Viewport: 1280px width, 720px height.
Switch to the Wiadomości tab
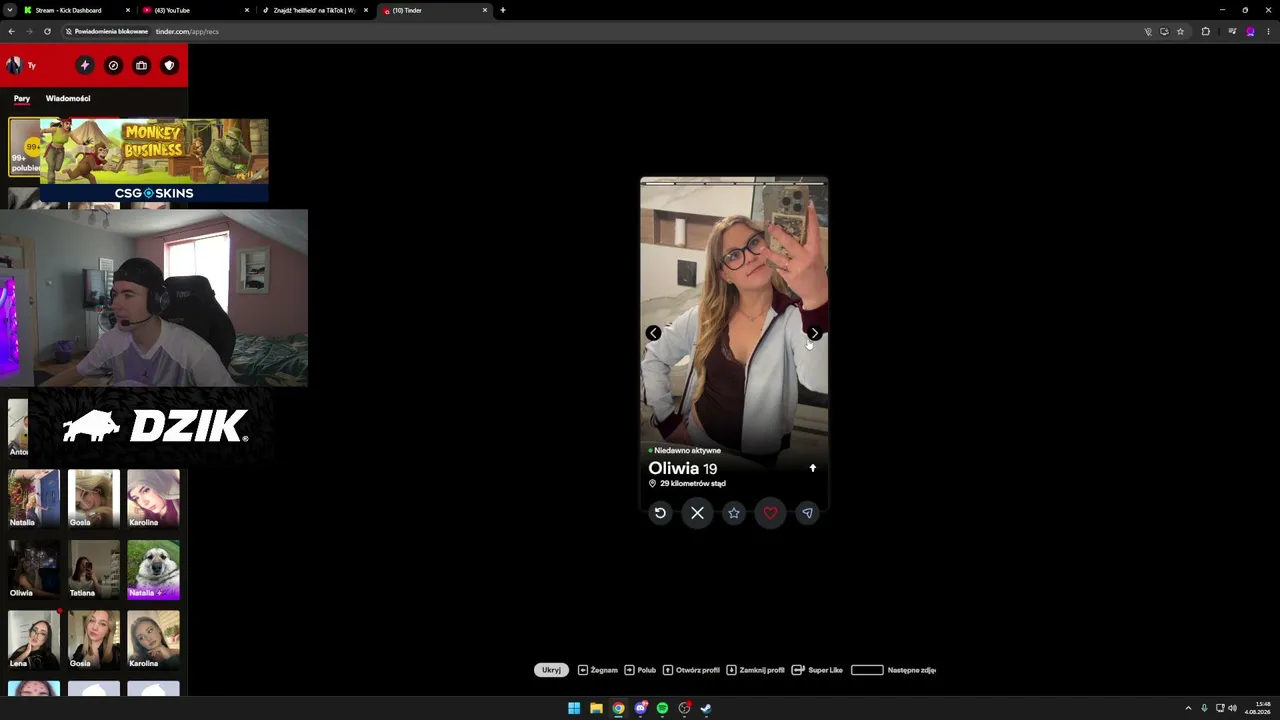click(x=68, y=98)
